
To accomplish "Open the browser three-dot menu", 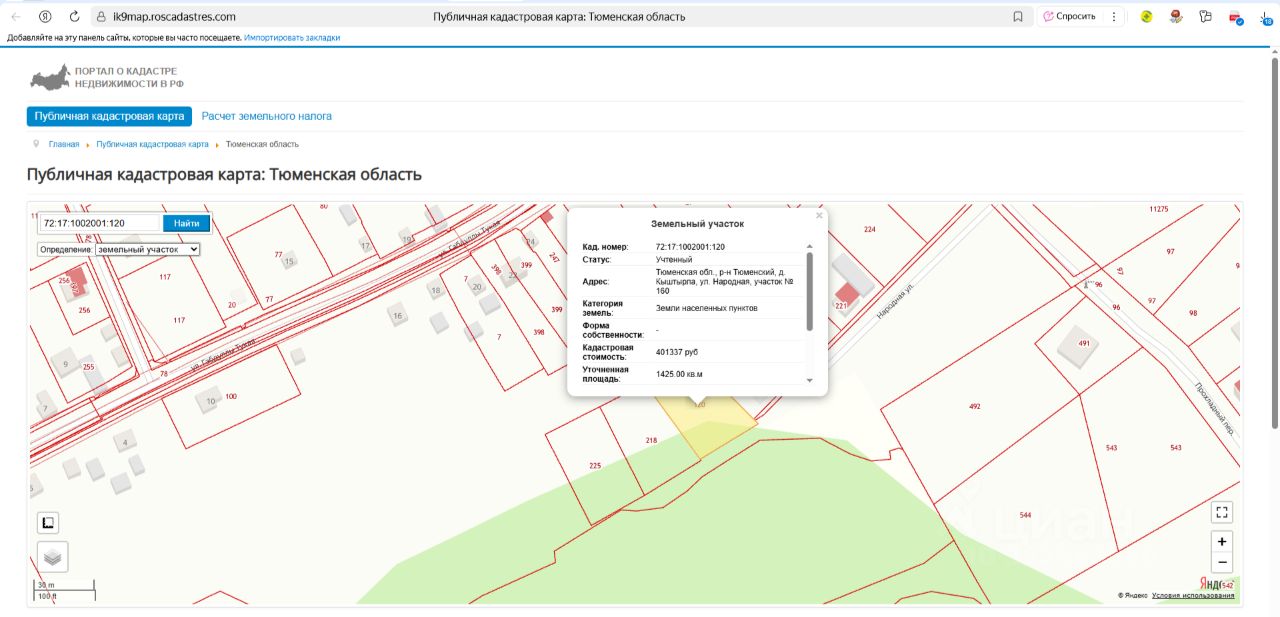I will [x=1114, y=17].
